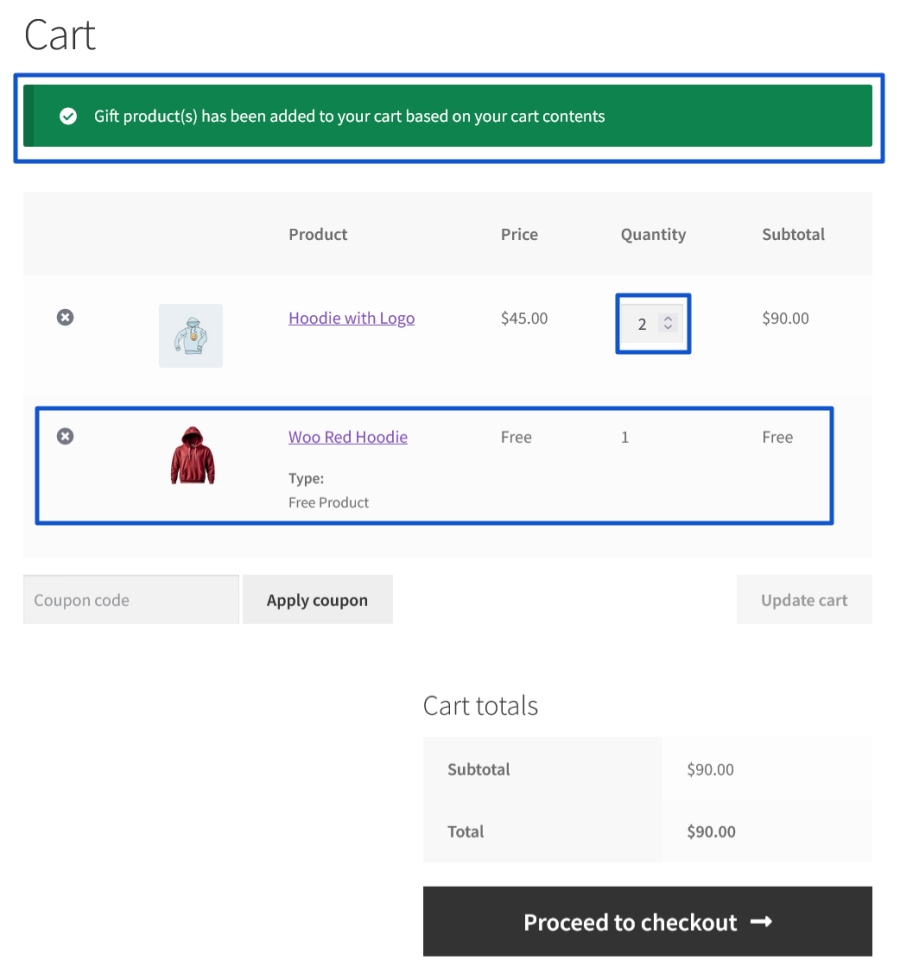Image resolution: width=900 pixels, height=979 pixels.
Task: Focus the Coupon code text field
Action: 131,600
